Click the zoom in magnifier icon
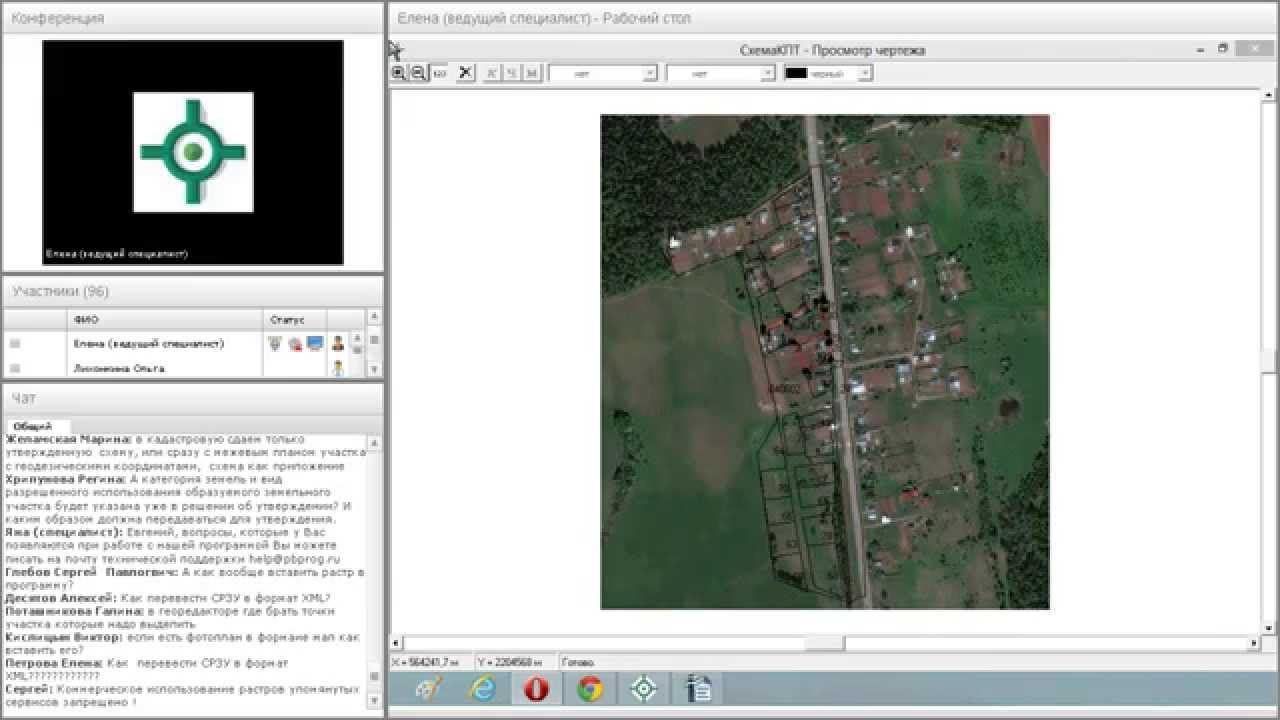This screenshot has height=720, width=1280. (x=398, y=73)
